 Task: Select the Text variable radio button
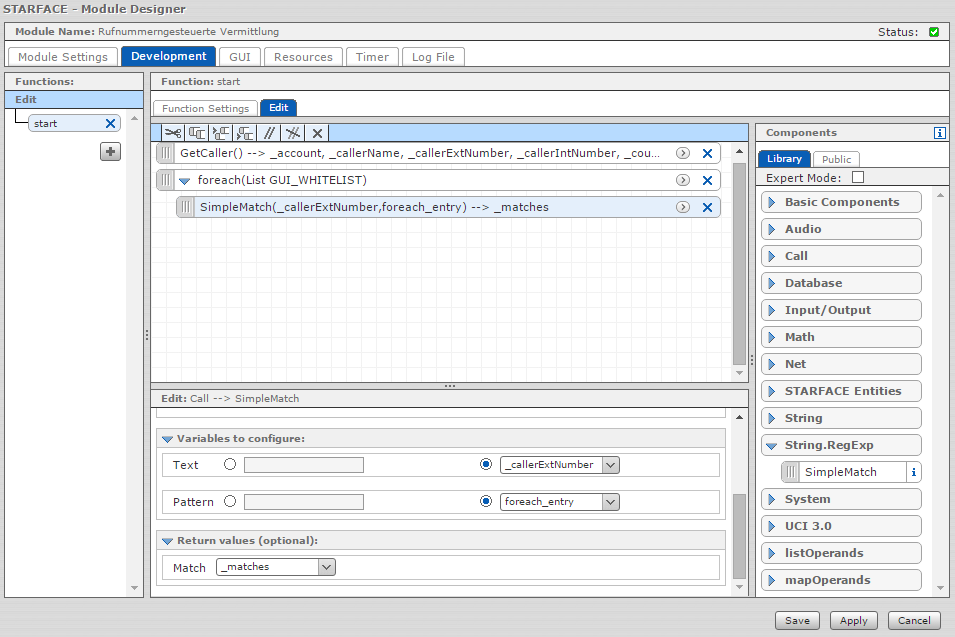485,464
